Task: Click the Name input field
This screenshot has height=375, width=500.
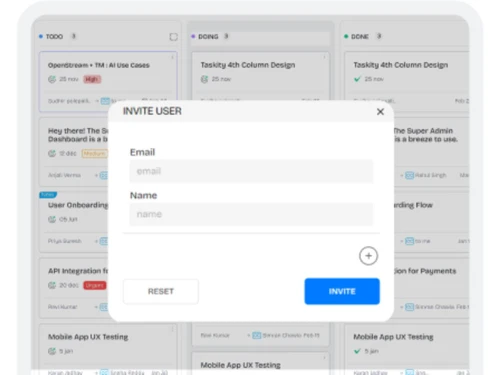Action: pos(251,214)
